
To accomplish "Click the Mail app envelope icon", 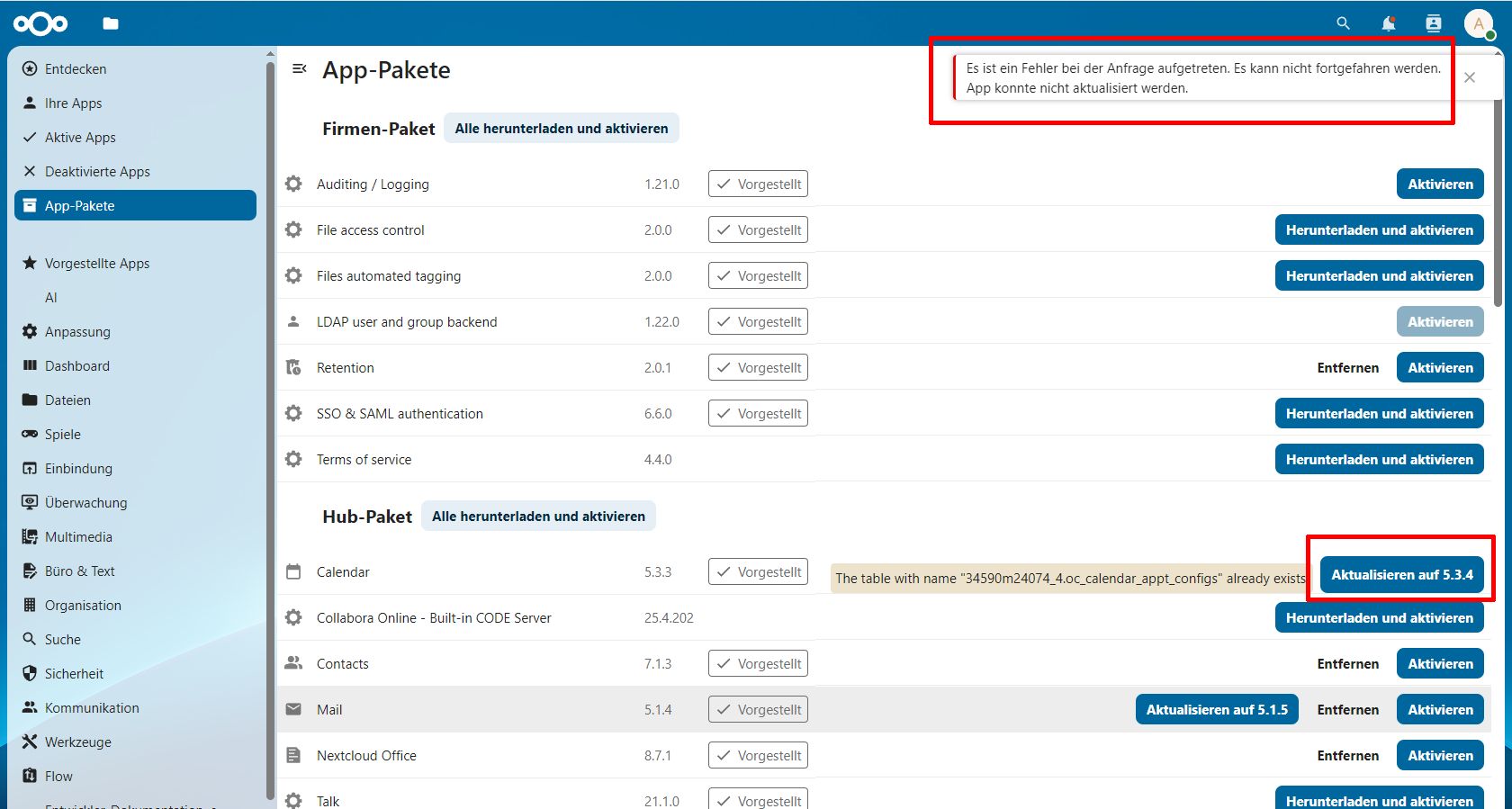I will (x=293, y=709).
